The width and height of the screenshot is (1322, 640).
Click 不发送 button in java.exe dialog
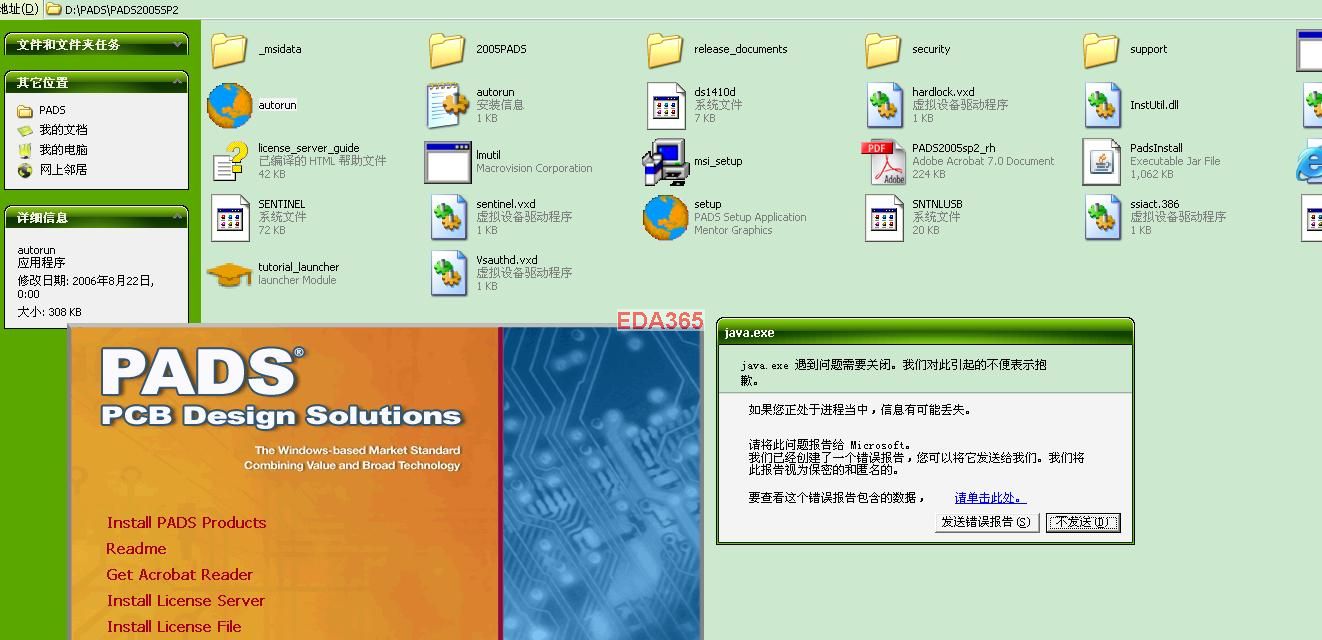point(1083,522)
